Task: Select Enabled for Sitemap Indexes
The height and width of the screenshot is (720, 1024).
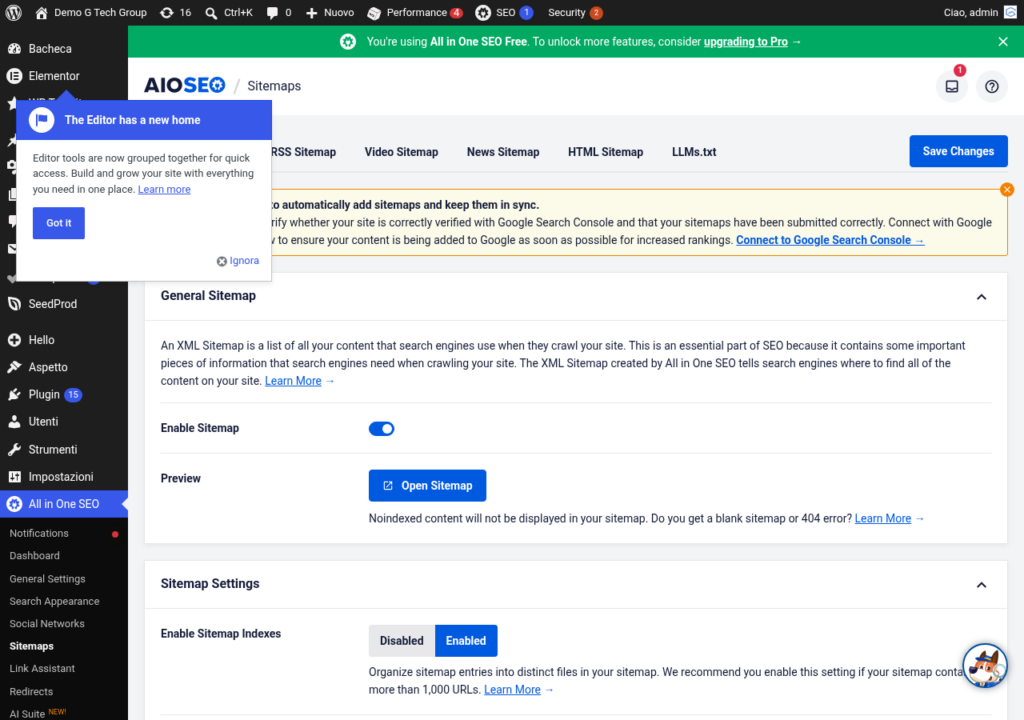Action: [466, 641]
